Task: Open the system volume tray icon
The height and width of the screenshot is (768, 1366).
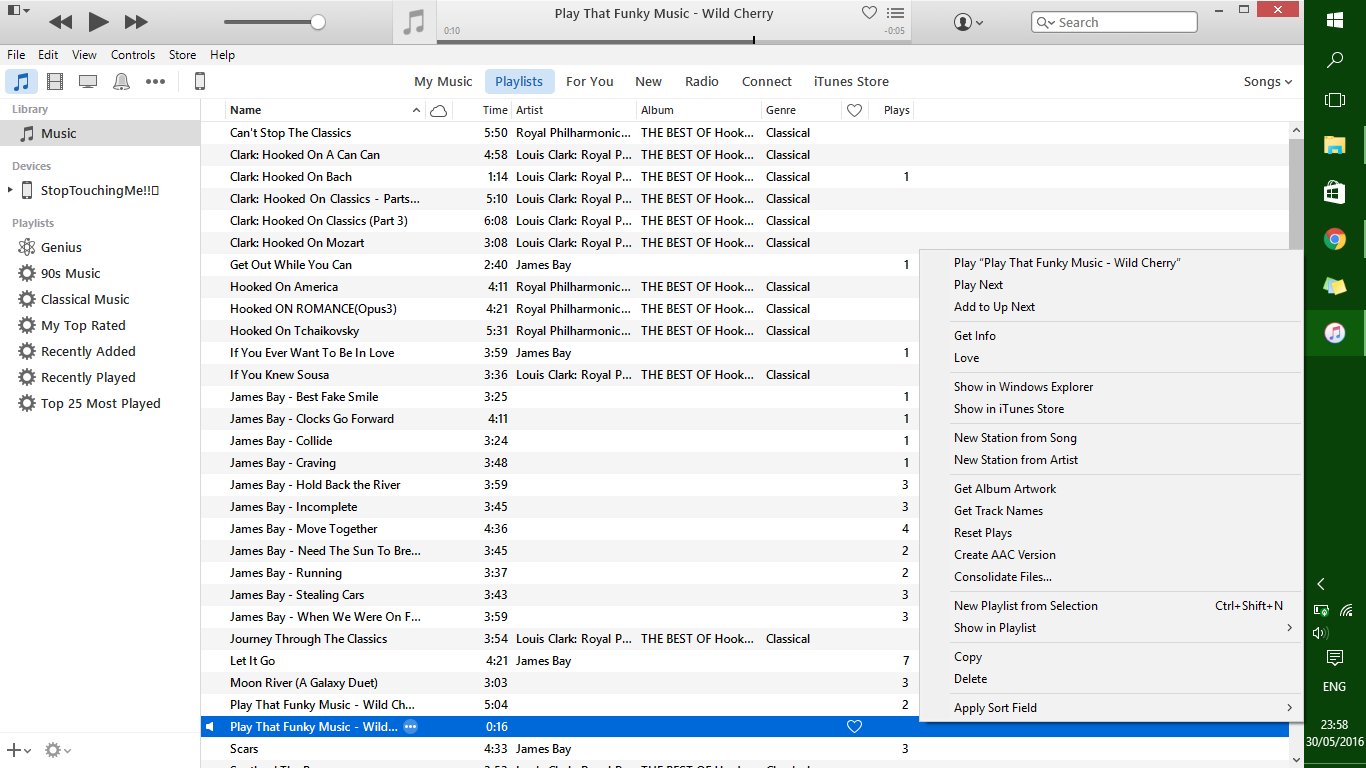Action: (1321, 632)
